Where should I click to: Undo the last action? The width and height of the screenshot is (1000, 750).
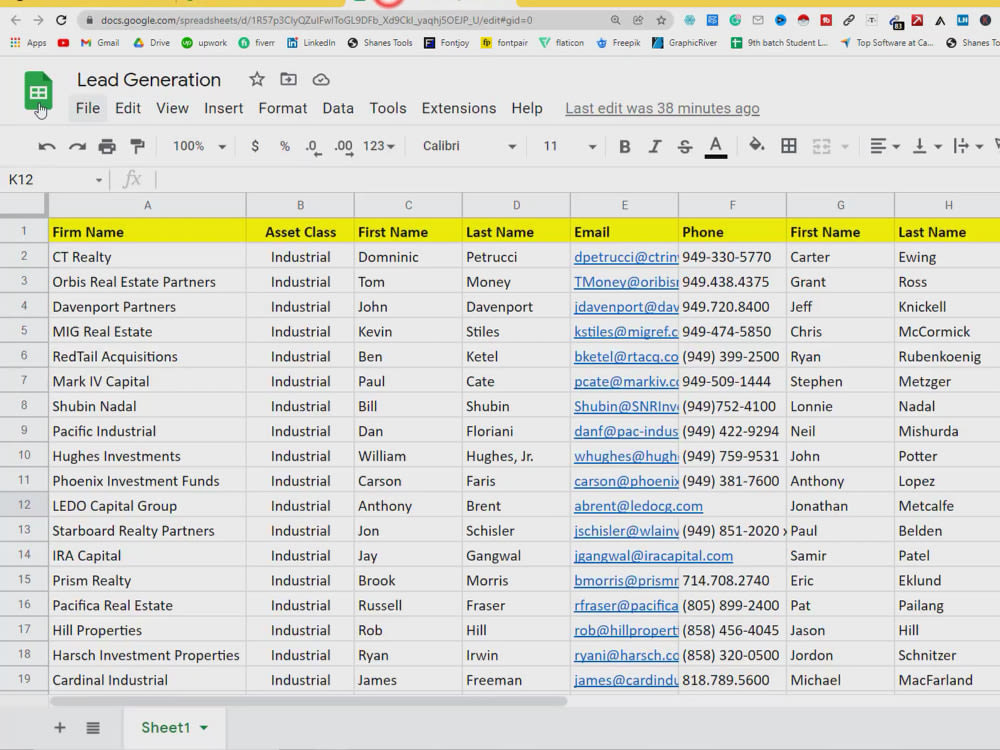pos(47,147)
